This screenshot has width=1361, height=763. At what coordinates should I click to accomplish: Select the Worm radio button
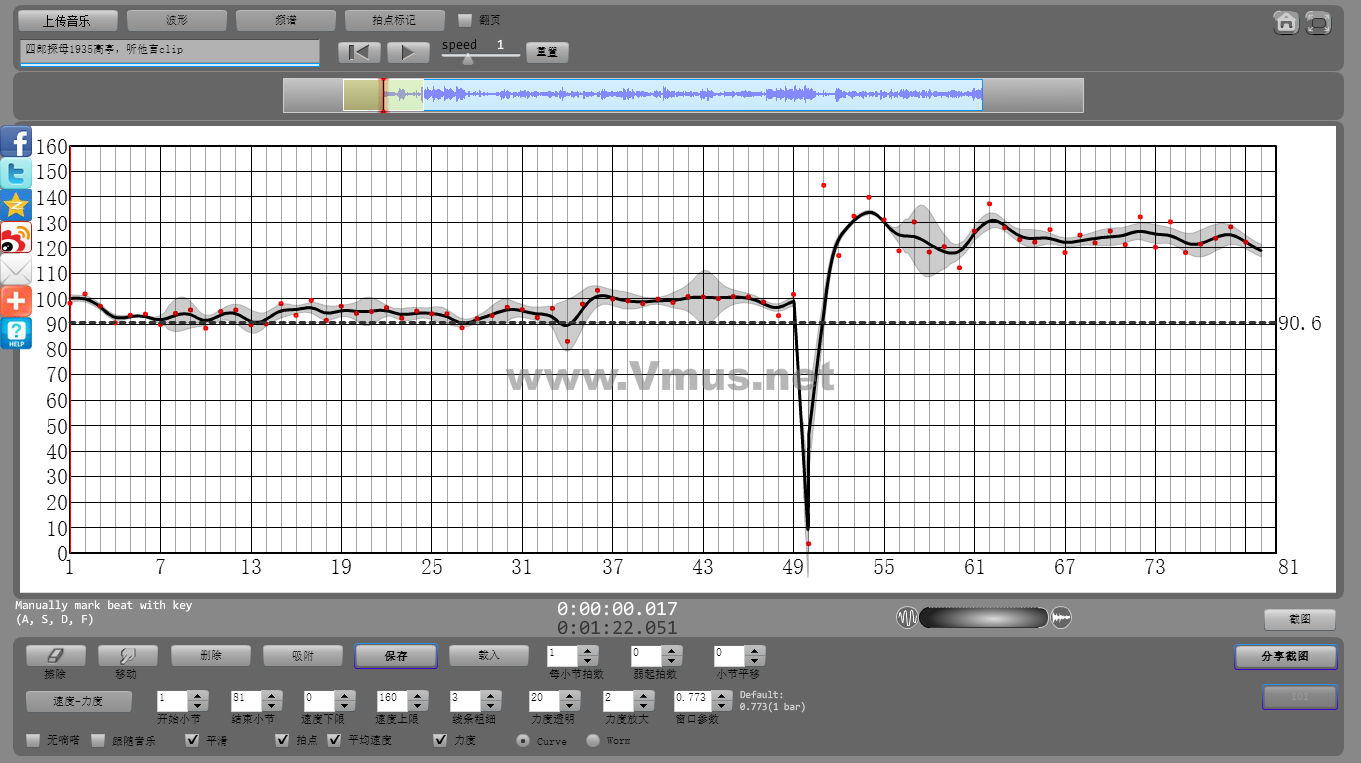coord(593,741)
